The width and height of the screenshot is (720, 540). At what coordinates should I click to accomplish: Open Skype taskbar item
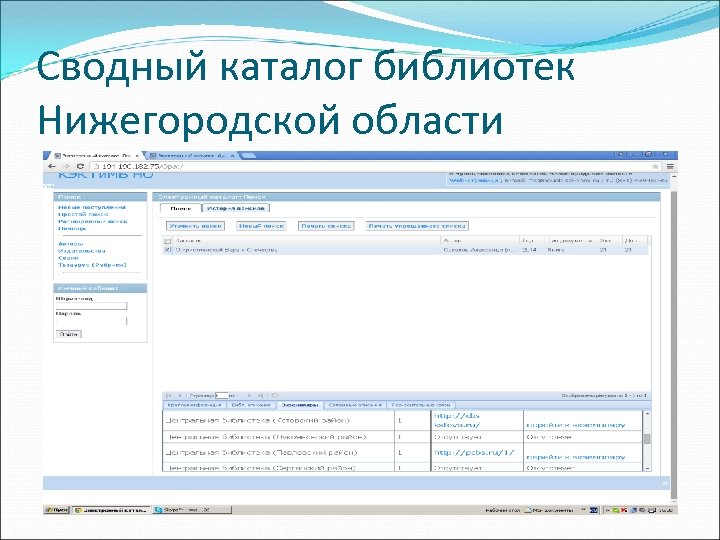192,510
